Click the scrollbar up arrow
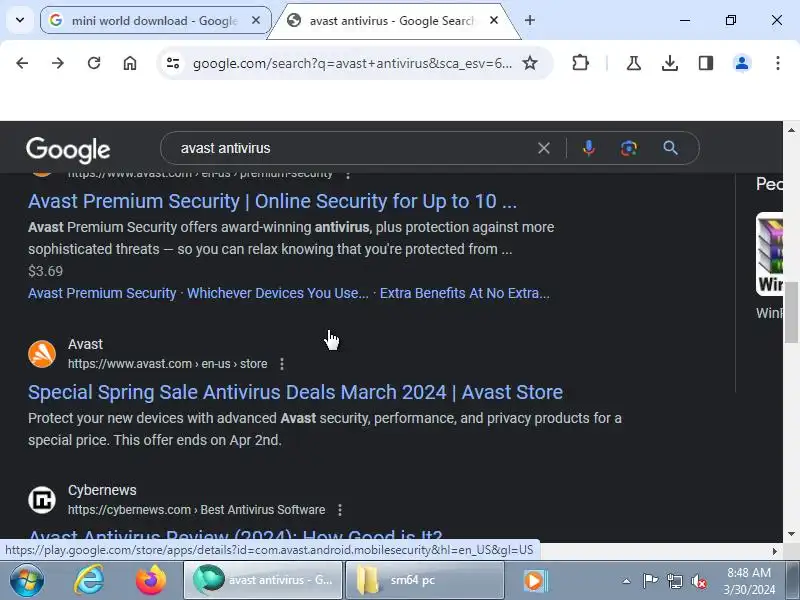The height and width of the screenshot is (600, 800). coord(791,130)
